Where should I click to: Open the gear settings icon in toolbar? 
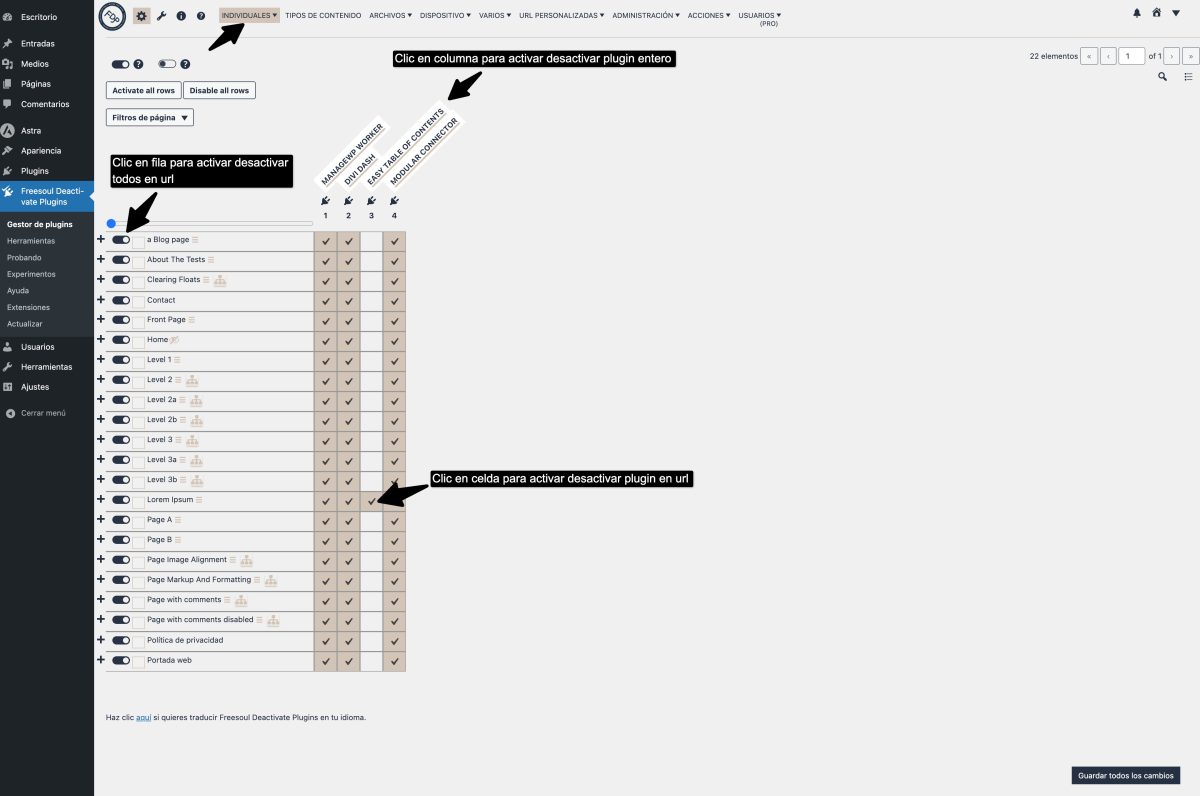[141, 16]
